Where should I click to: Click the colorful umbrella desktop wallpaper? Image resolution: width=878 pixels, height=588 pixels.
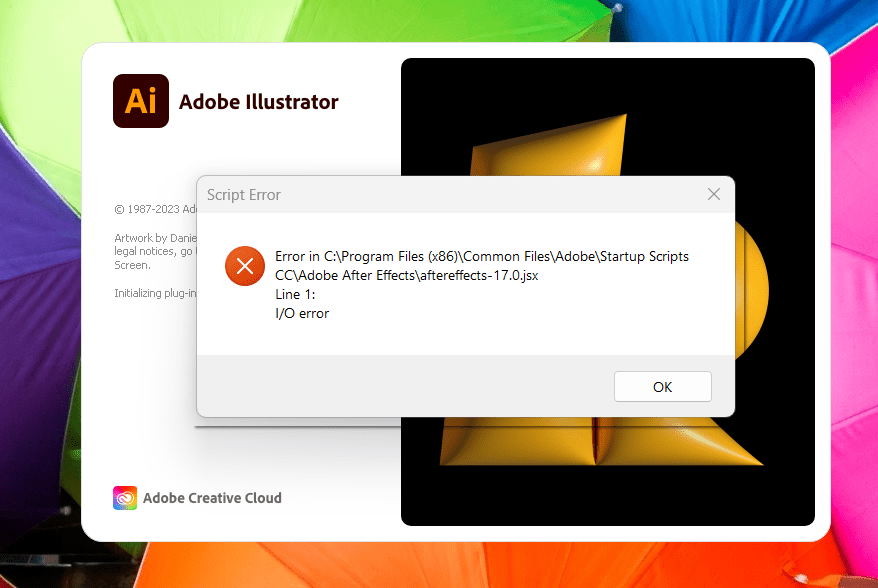point(40,300)
